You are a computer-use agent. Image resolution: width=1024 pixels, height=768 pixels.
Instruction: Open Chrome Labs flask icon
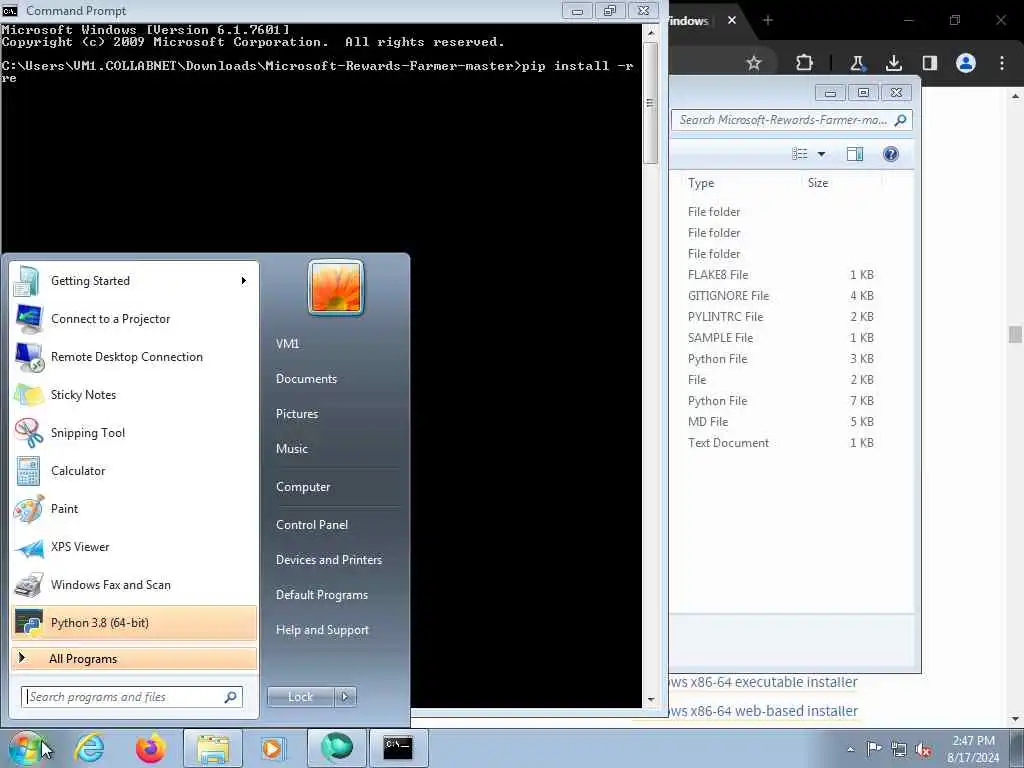click(857, 63)
